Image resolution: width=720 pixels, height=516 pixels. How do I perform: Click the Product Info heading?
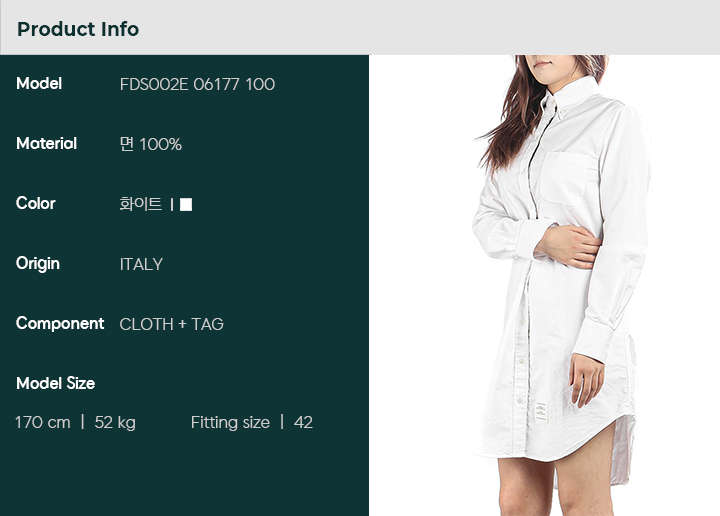(x=78, y=29)
